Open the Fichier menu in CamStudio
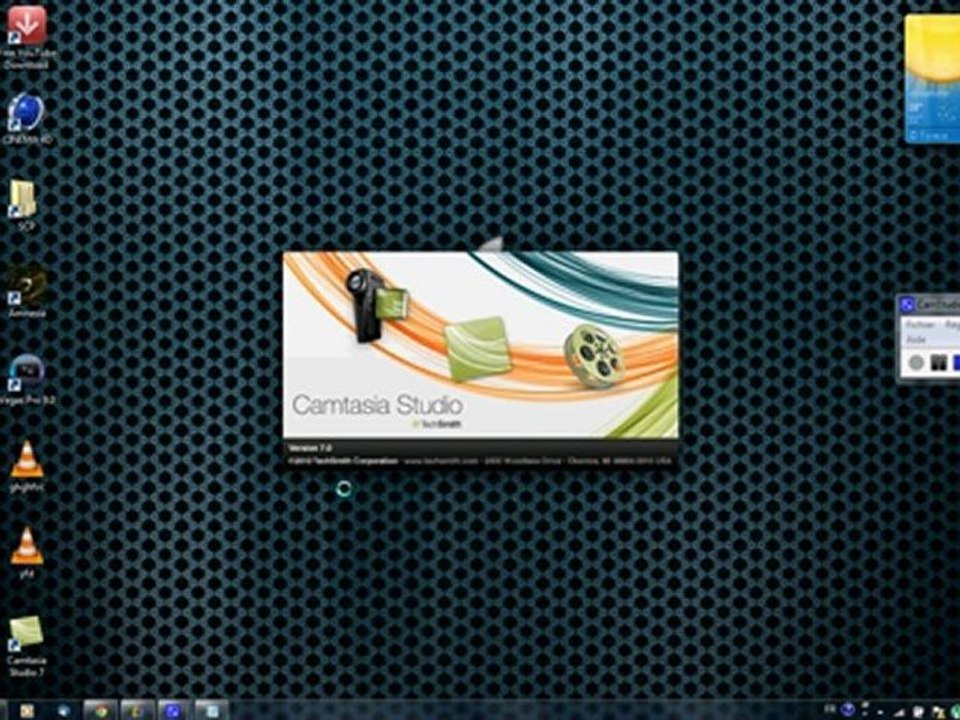The height and width of the screenshot is (720, 960). coord(920,324)
